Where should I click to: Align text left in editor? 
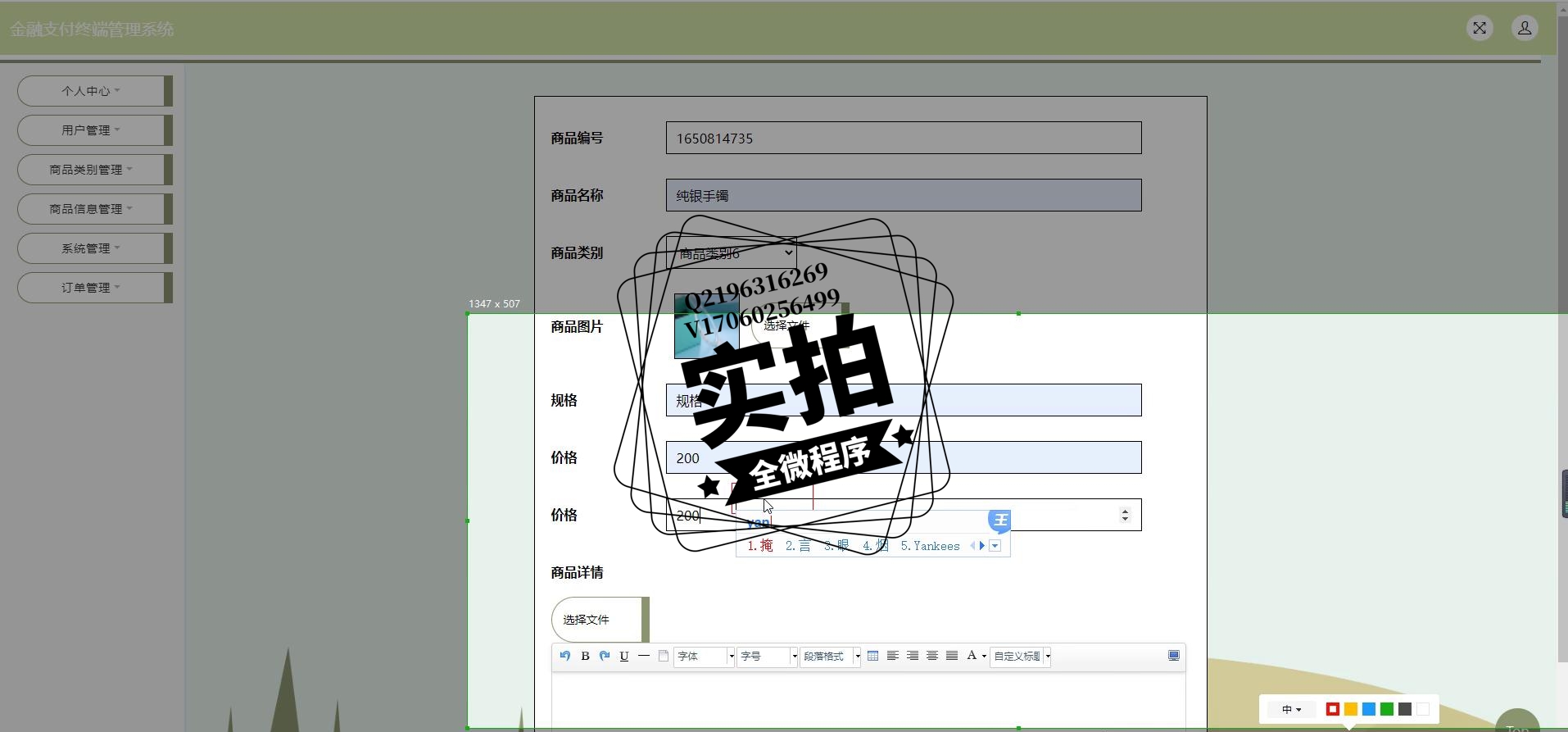click(893, 656)
